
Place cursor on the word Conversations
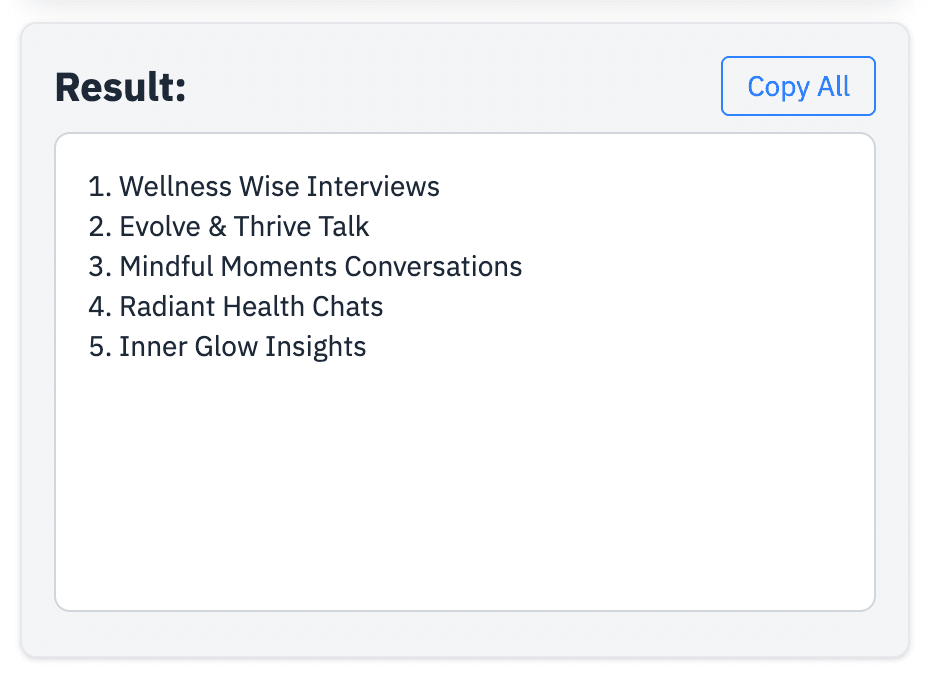coord(433,266)
